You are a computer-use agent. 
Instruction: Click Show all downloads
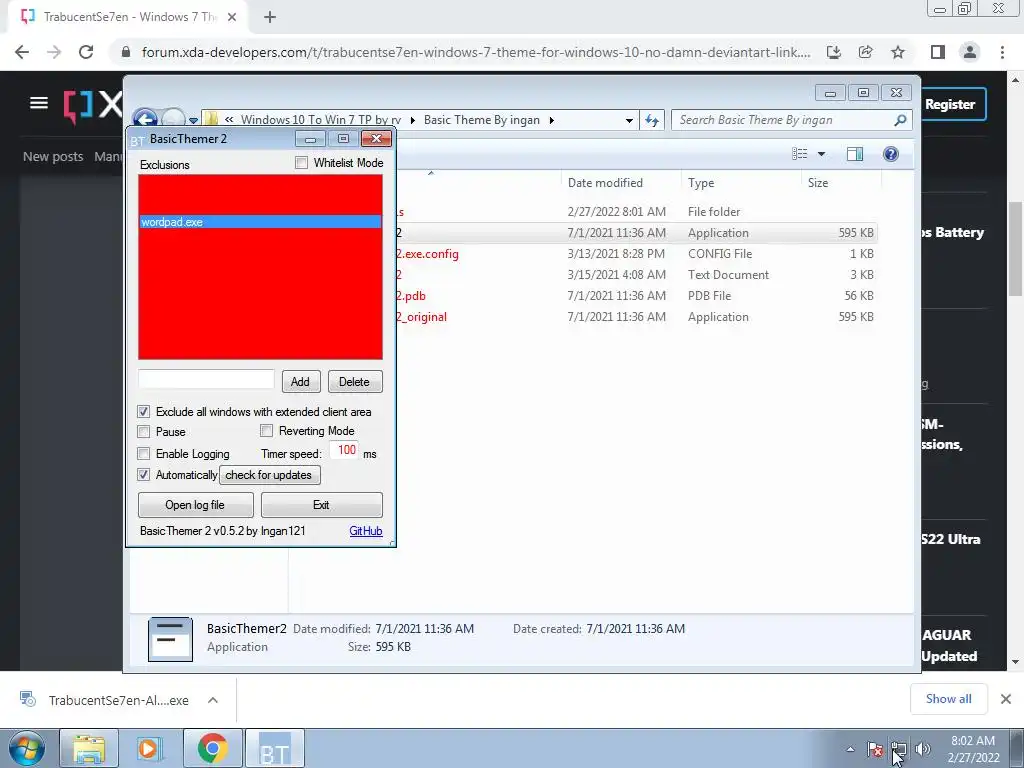tap(949, 699)
